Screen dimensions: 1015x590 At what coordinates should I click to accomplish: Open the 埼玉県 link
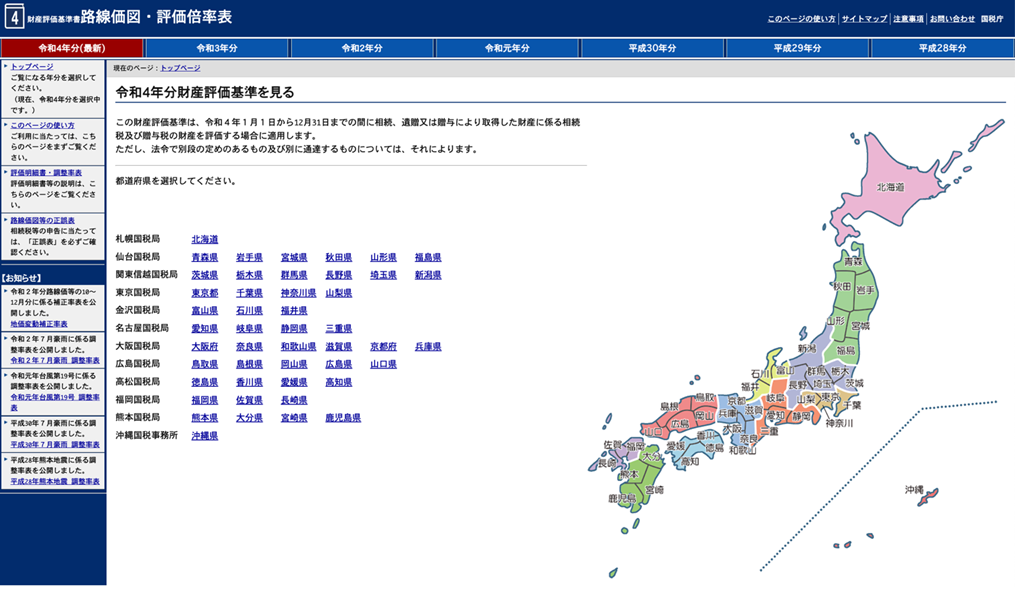tap(383, 275)
